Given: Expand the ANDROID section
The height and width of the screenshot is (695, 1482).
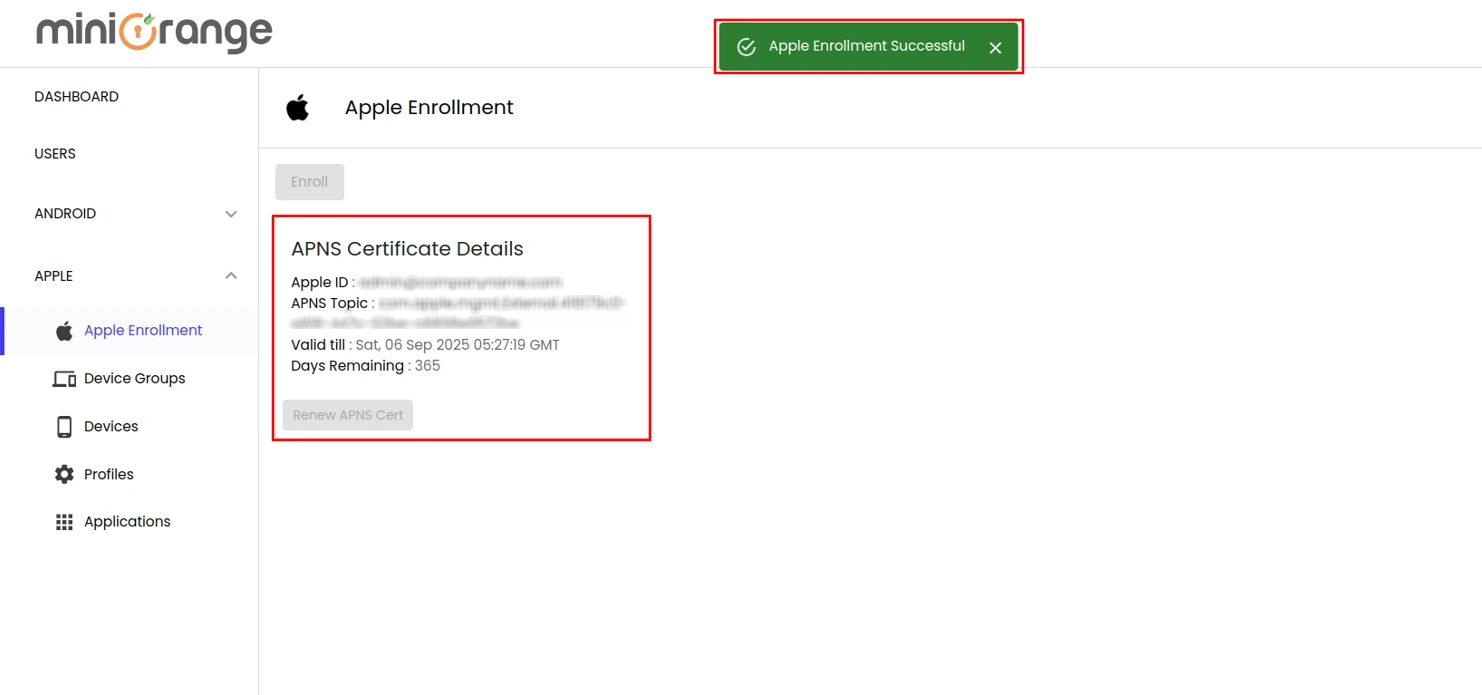Looking at the screenshot, I should 231,213.
